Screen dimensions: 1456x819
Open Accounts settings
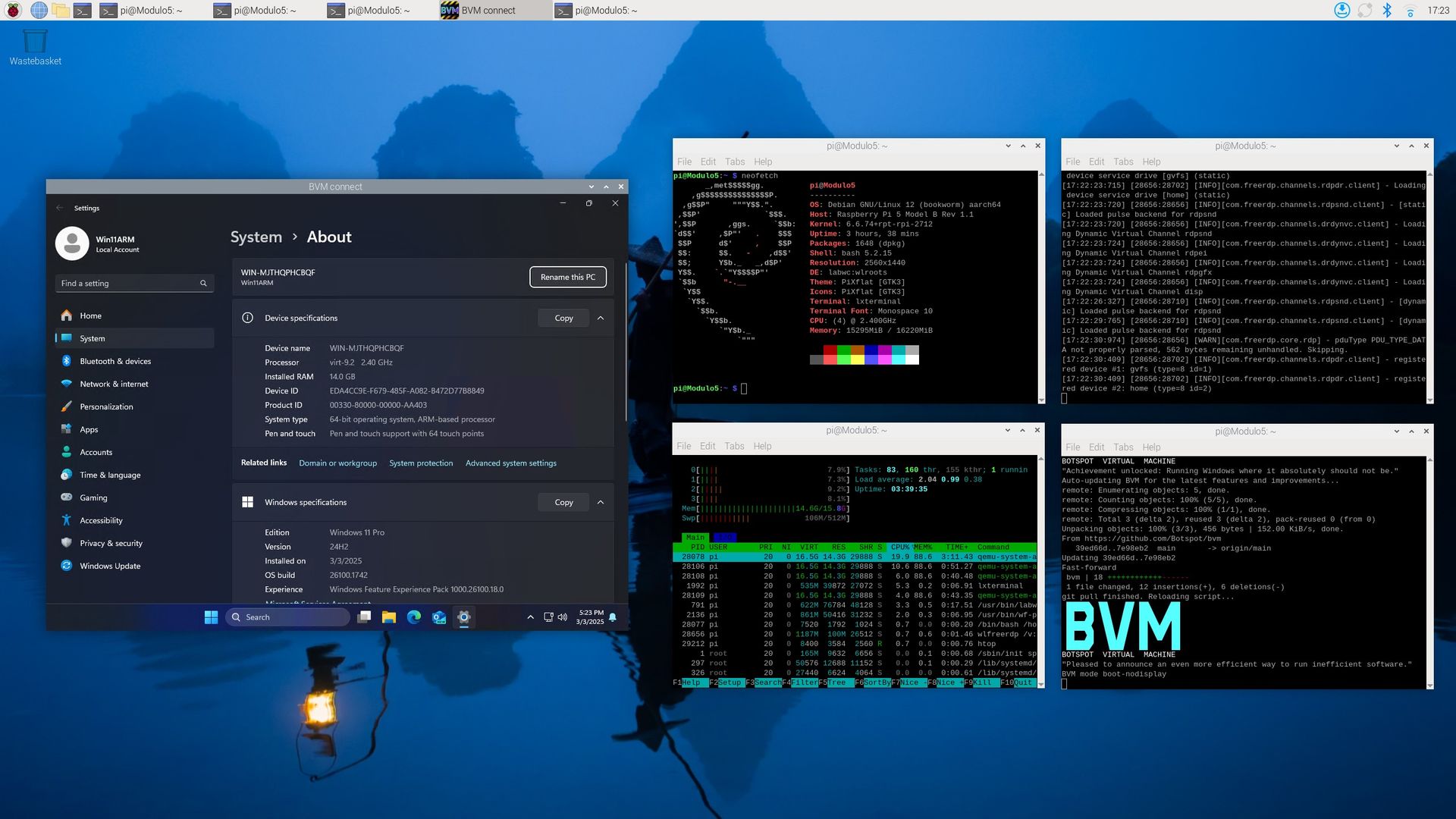(x=97, y=452)
